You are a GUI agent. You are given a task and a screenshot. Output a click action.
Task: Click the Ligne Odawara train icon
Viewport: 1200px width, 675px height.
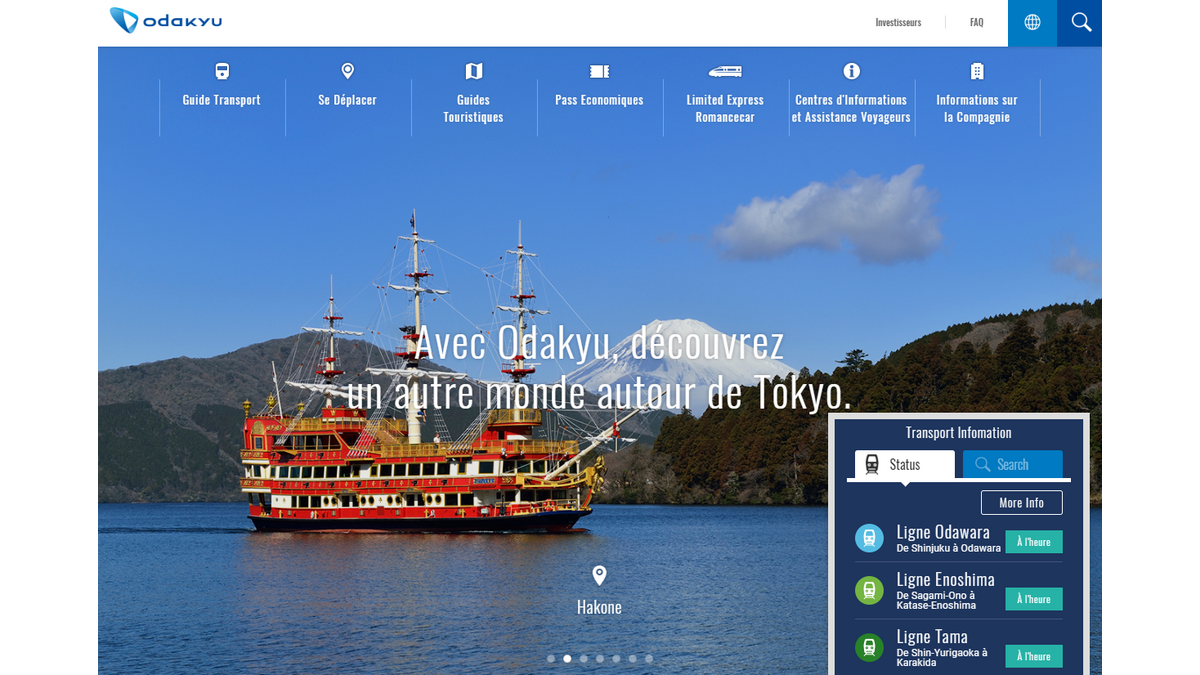[x=869, y=538]
